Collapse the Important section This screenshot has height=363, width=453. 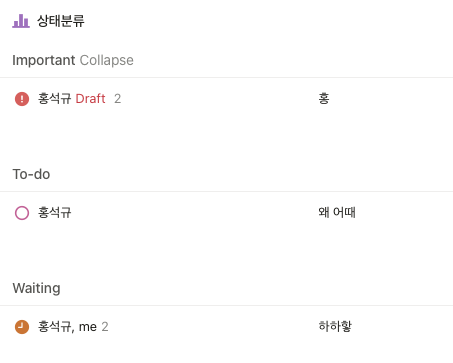[x=106, y=60]
